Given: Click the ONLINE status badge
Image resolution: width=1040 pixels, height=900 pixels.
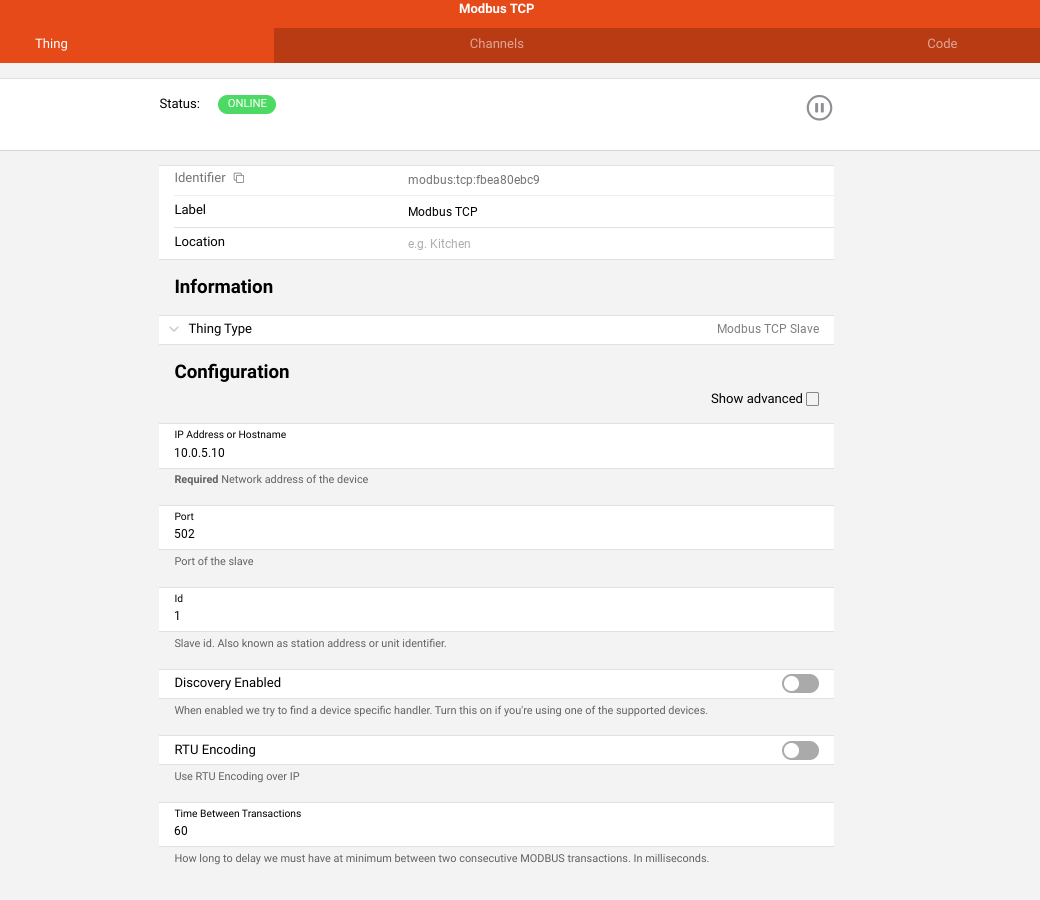Looking at the screenshot, I should [247, 104].
